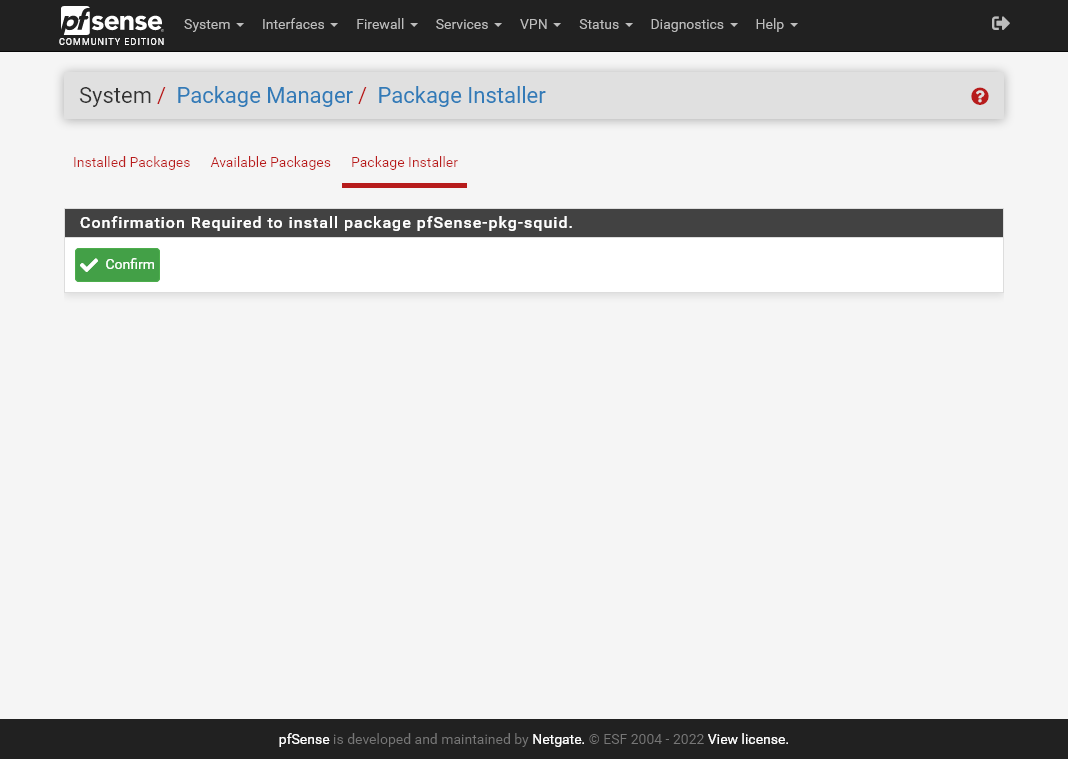The width and height of the screenshot is (1068, 759).
Task: Expand the Status menu
Action: click(605, 24)
